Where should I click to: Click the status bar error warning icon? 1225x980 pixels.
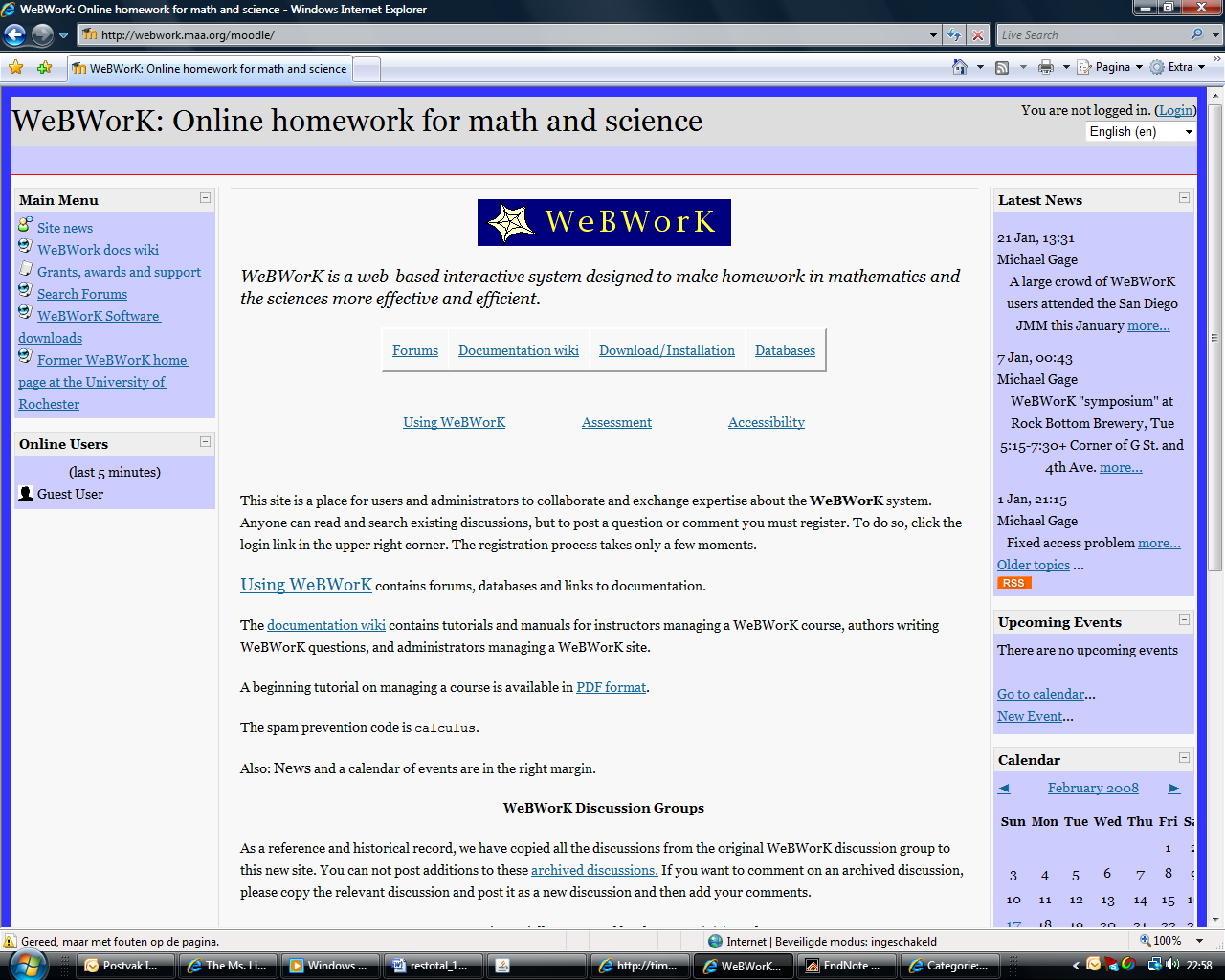11,941
